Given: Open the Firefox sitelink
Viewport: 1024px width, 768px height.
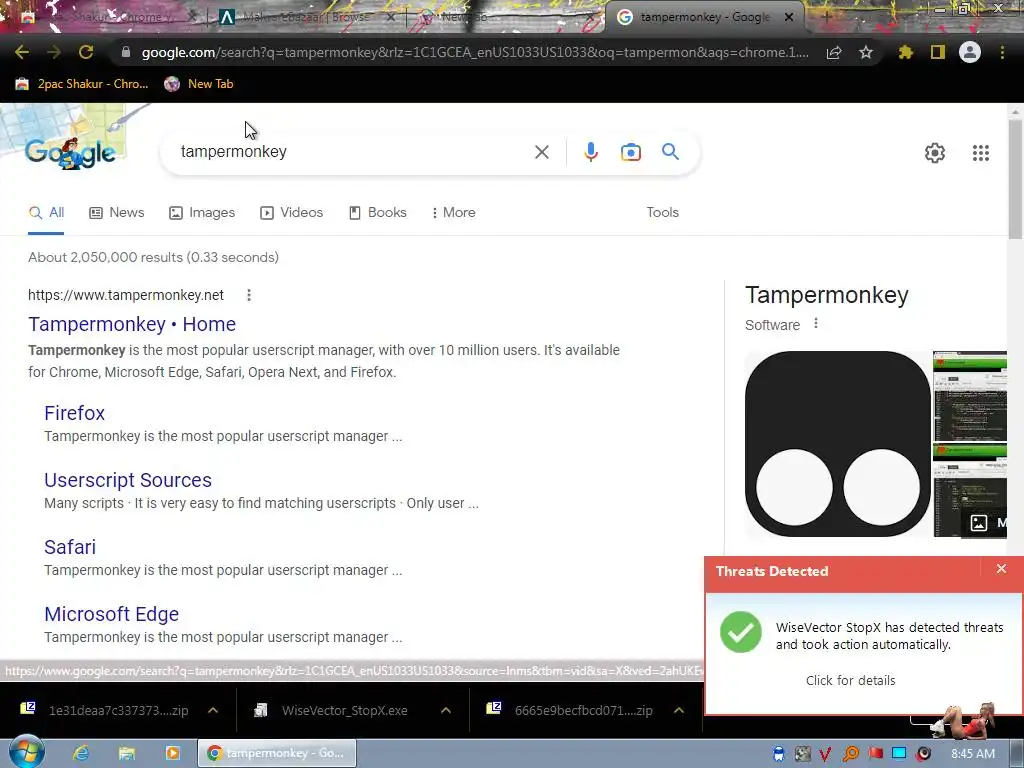Looking at the screenshot, I should coord(74,413).
